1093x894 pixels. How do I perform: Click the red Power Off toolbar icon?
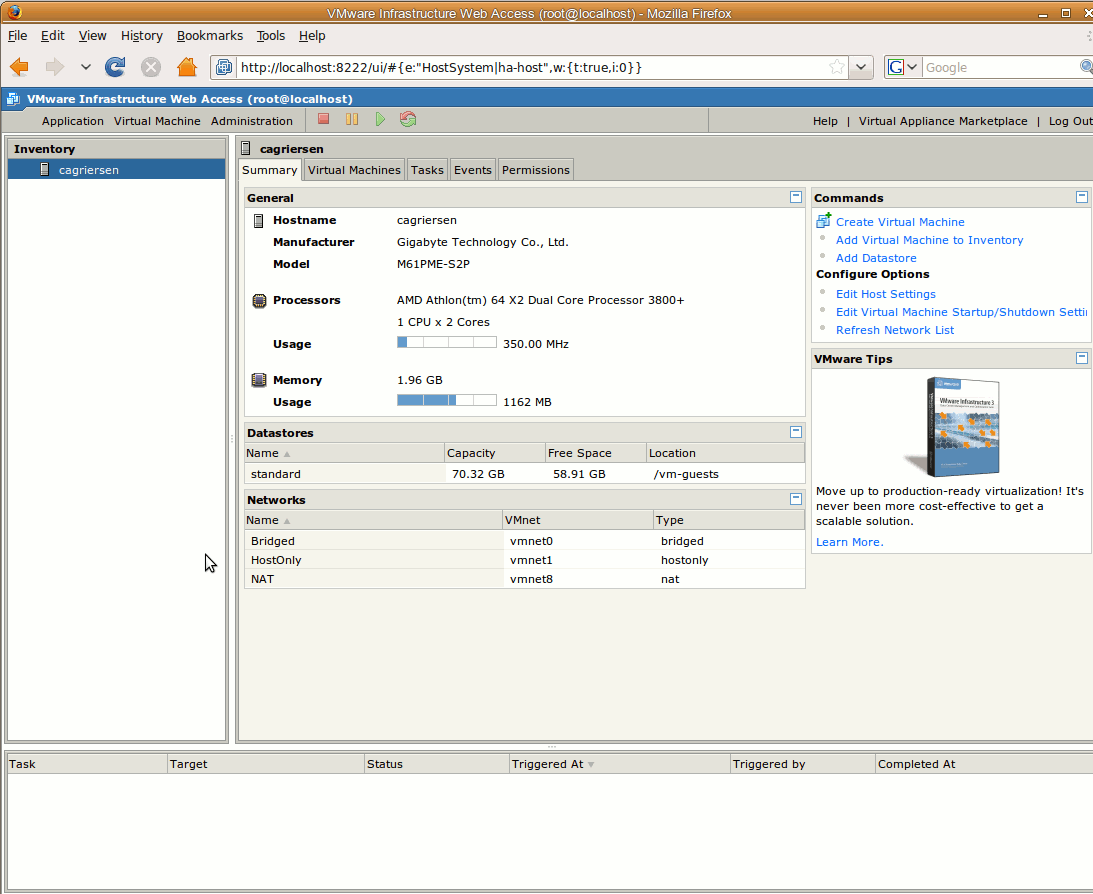point(323,119)
